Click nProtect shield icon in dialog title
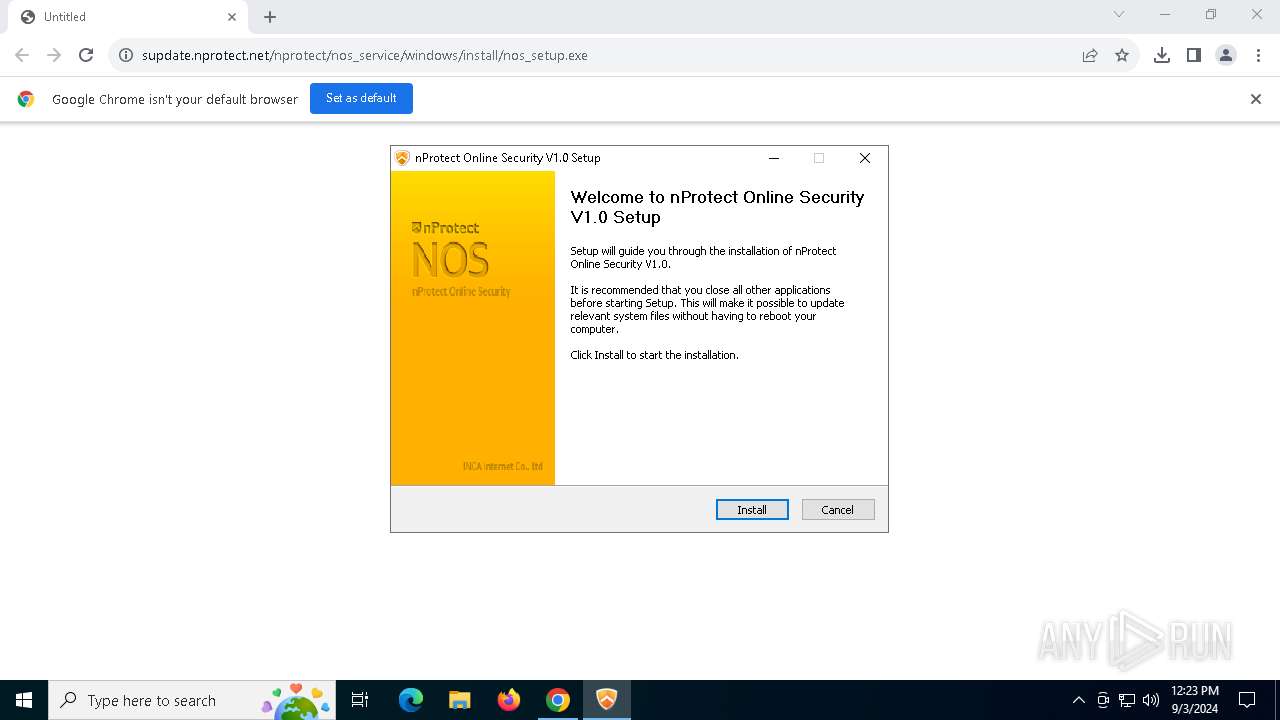 point(402,158)
